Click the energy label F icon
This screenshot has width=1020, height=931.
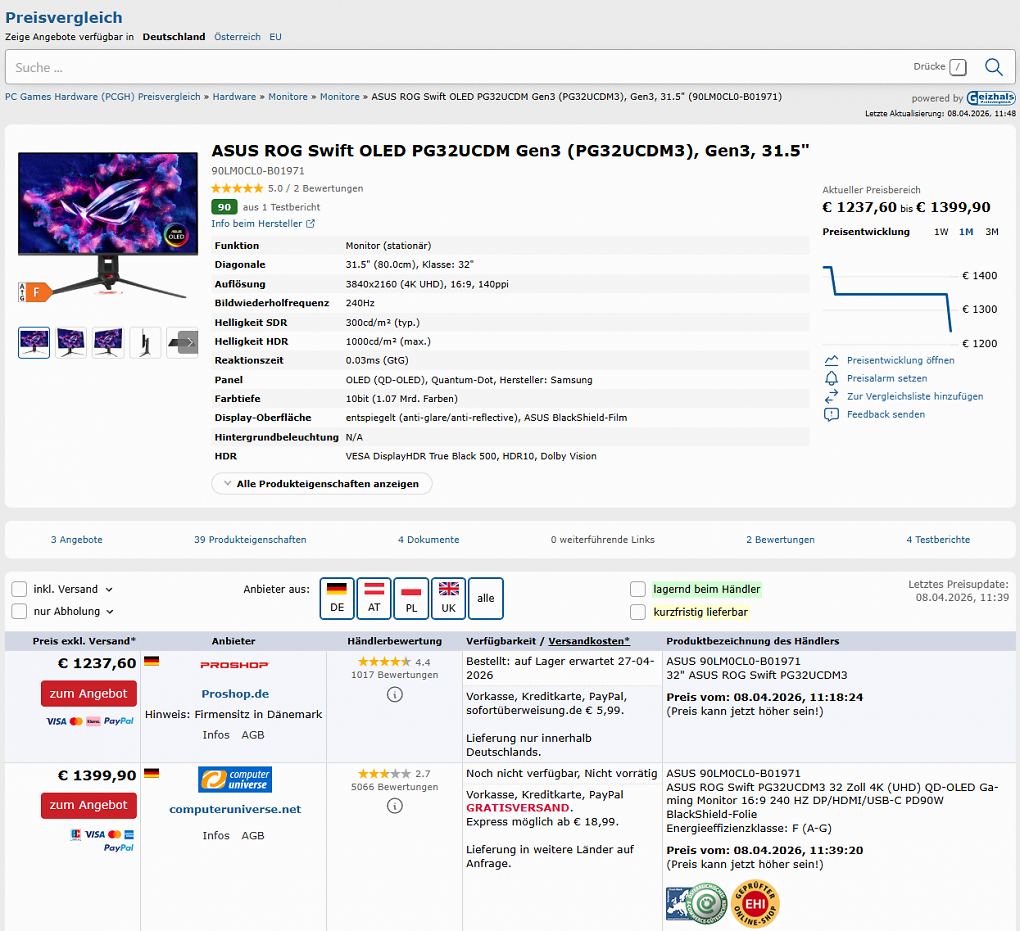pos(34,292)
